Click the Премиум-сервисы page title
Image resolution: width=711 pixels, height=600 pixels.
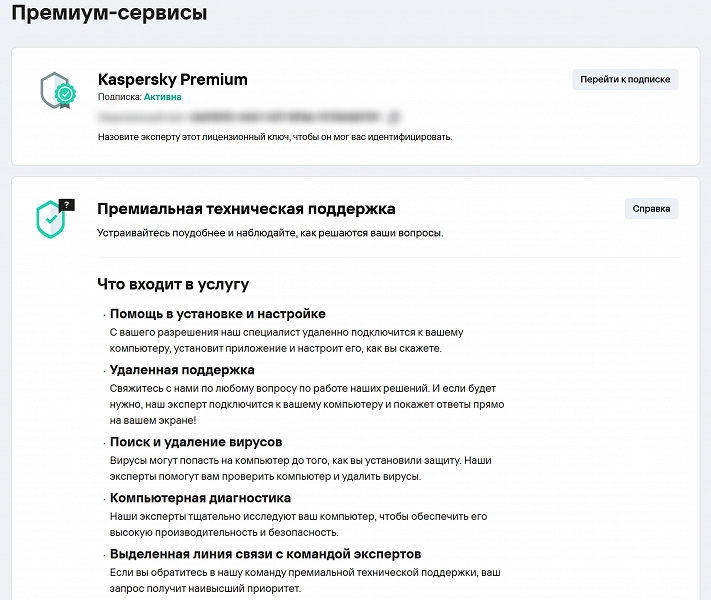(x=109, y=13)
